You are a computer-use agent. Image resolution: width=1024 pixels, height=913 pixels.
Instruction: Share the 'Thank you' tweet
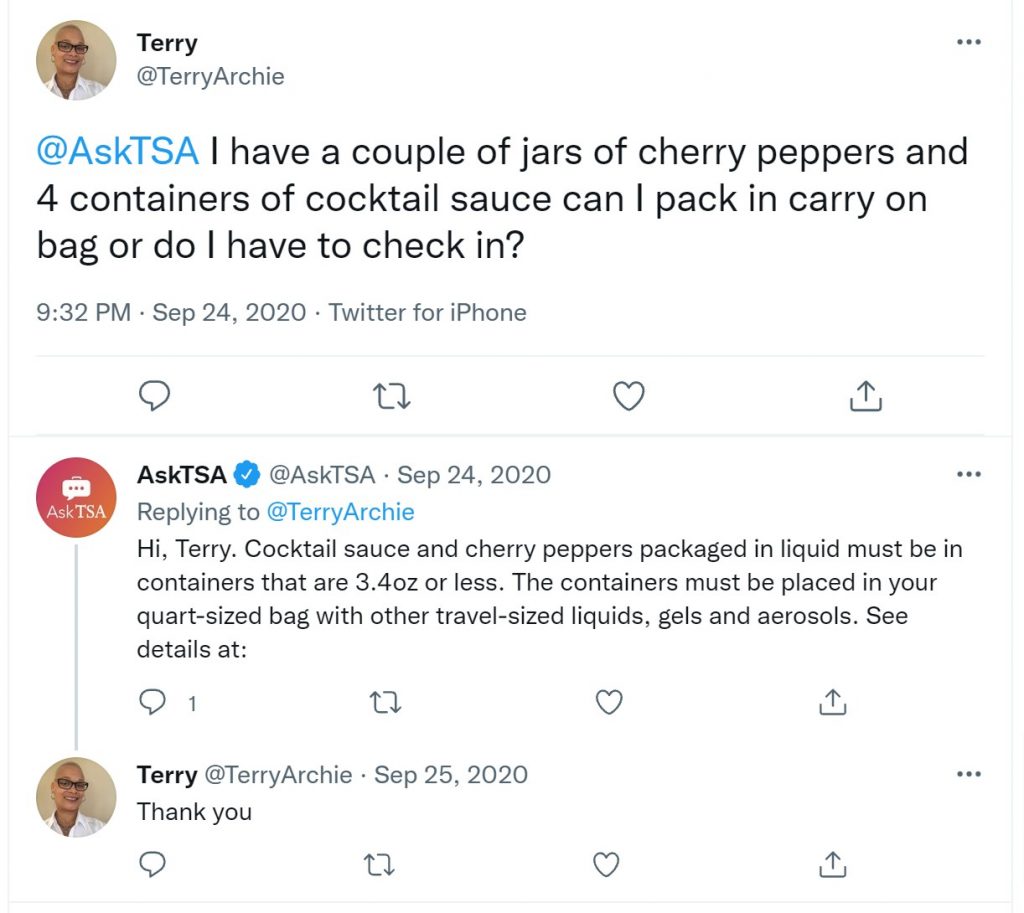click(833, 865)
